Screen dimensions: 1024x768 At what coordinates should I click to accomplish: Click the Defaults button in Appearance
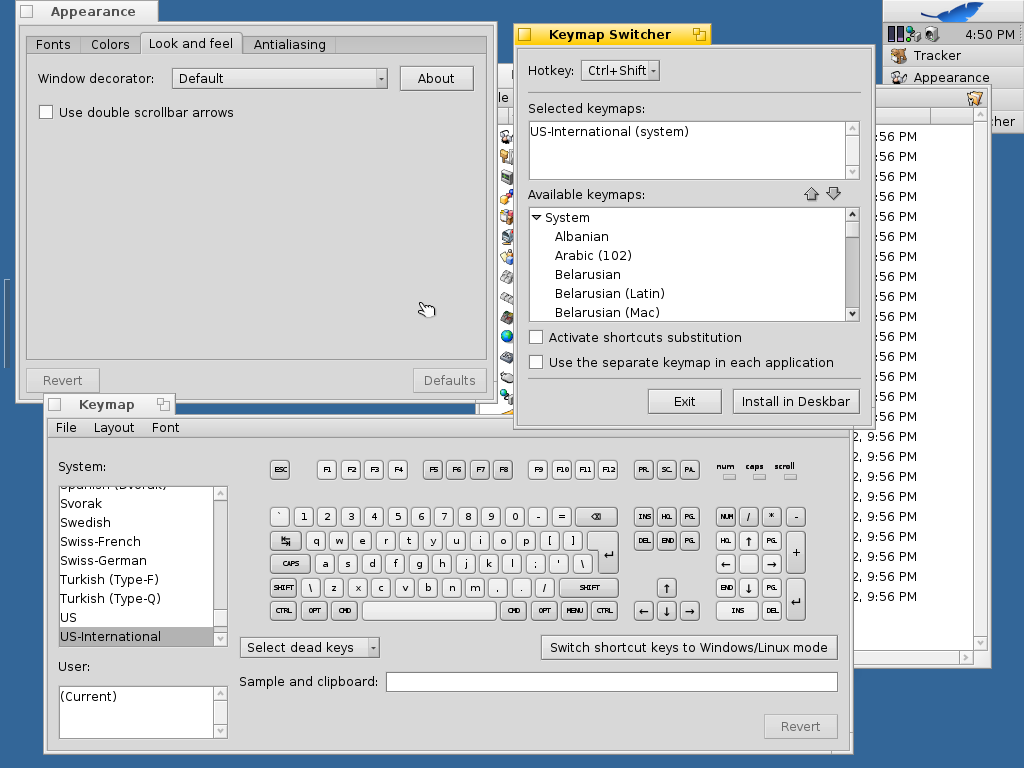click(x=449, y=380)
